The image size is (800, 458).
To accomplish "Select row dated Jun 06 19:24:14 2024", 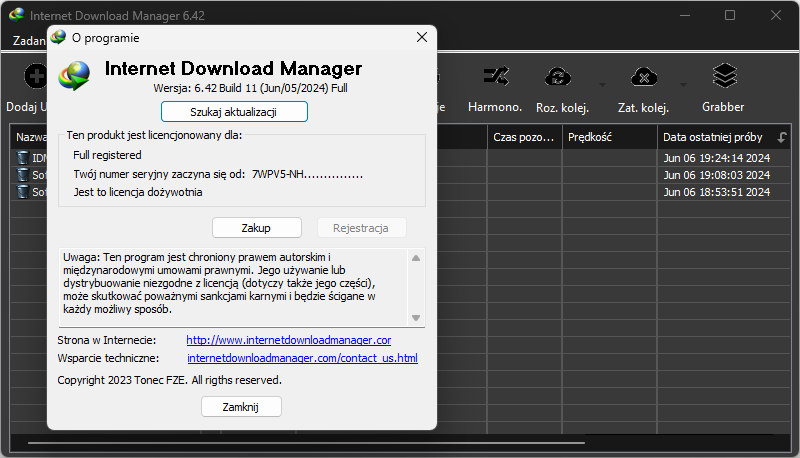I will (x=716, y=158).
